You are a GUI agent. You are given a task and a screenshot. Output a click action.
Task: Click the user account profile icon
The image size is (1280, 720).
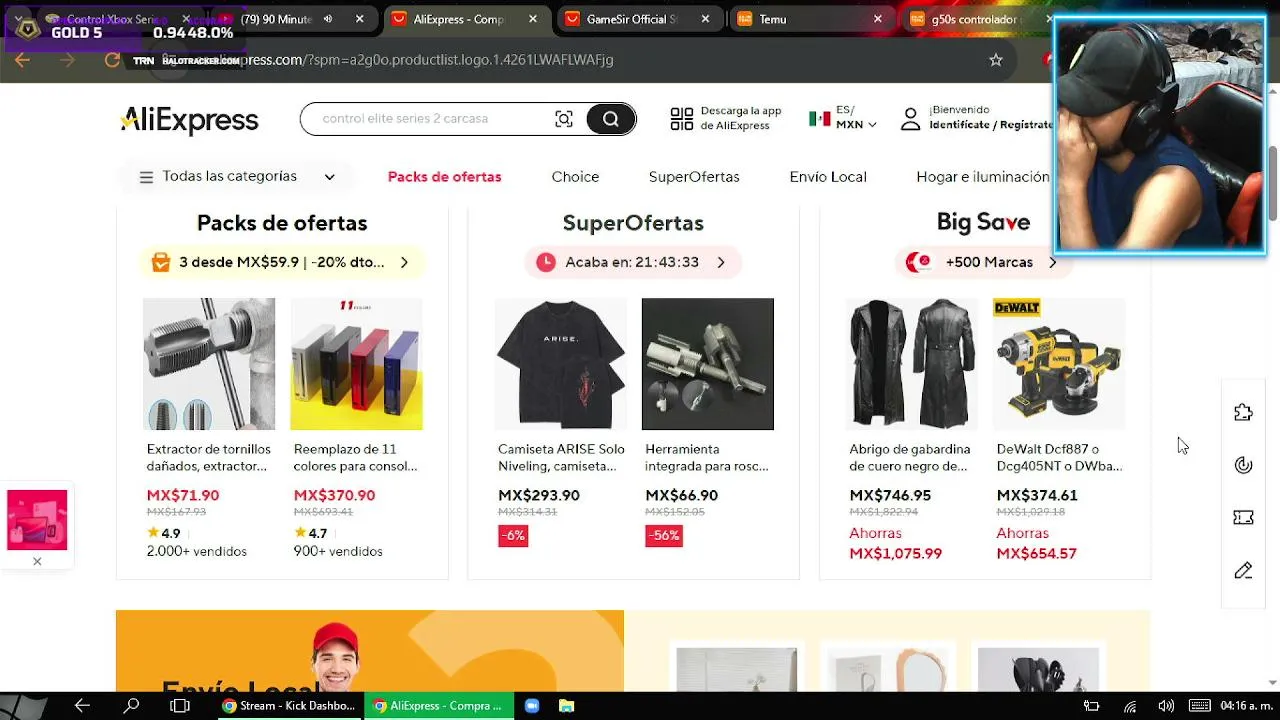coord(910,119)
